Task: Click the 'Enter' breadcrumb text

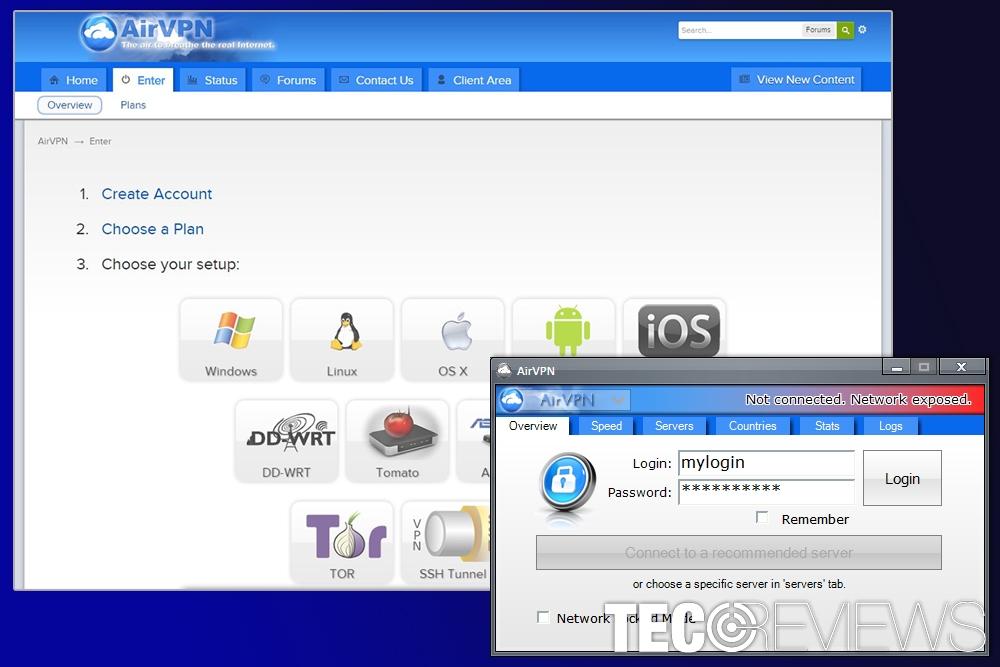Action: (x=100, y=142)
